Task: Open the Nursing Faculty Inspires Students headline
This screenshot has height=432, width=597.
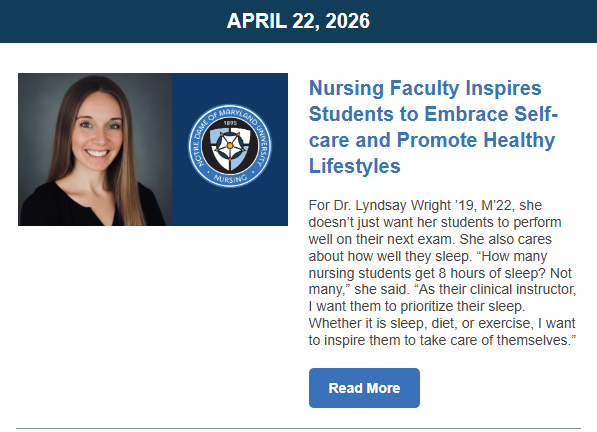Action: 433,127
